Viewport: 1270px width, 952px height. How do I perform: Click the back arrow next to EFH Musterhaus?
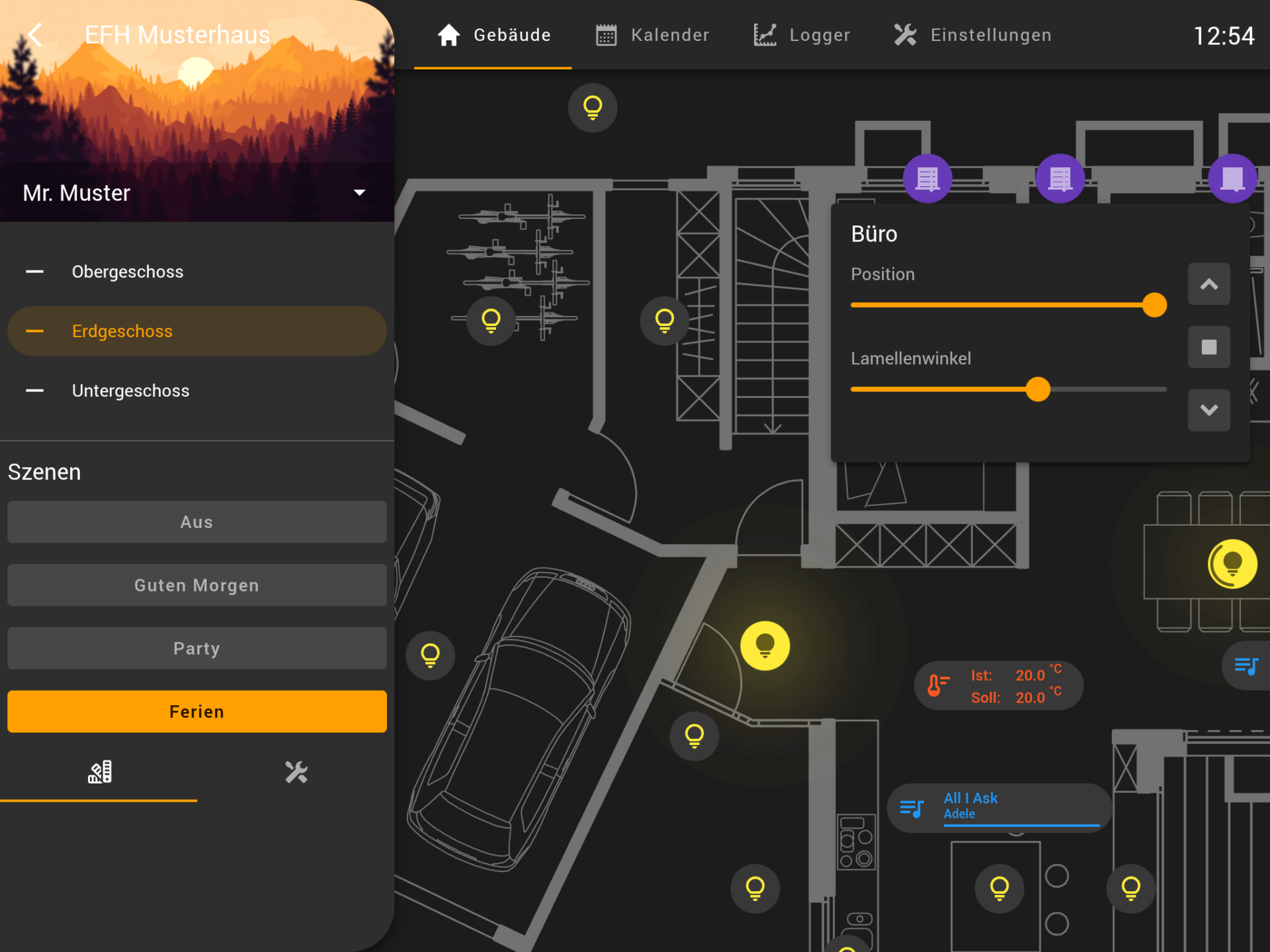click(36, 35)
